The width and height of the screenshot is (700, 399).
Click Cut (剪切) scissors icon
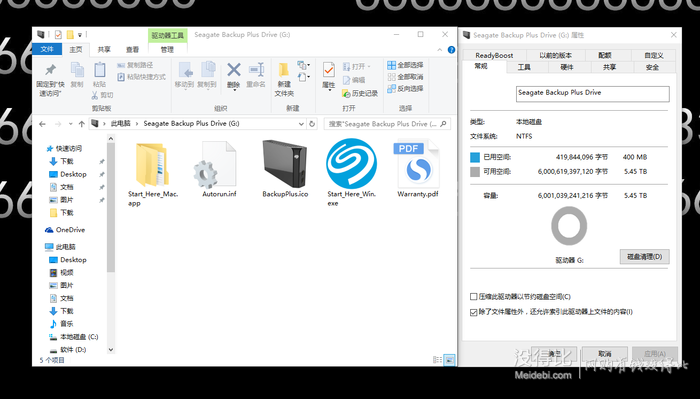tap(95, 95)
